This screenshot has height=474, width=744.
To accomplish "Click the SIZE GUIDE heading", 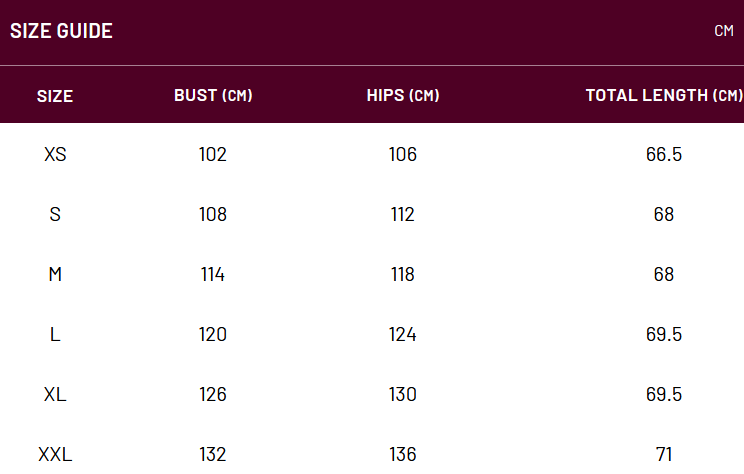I will point(61,31).
